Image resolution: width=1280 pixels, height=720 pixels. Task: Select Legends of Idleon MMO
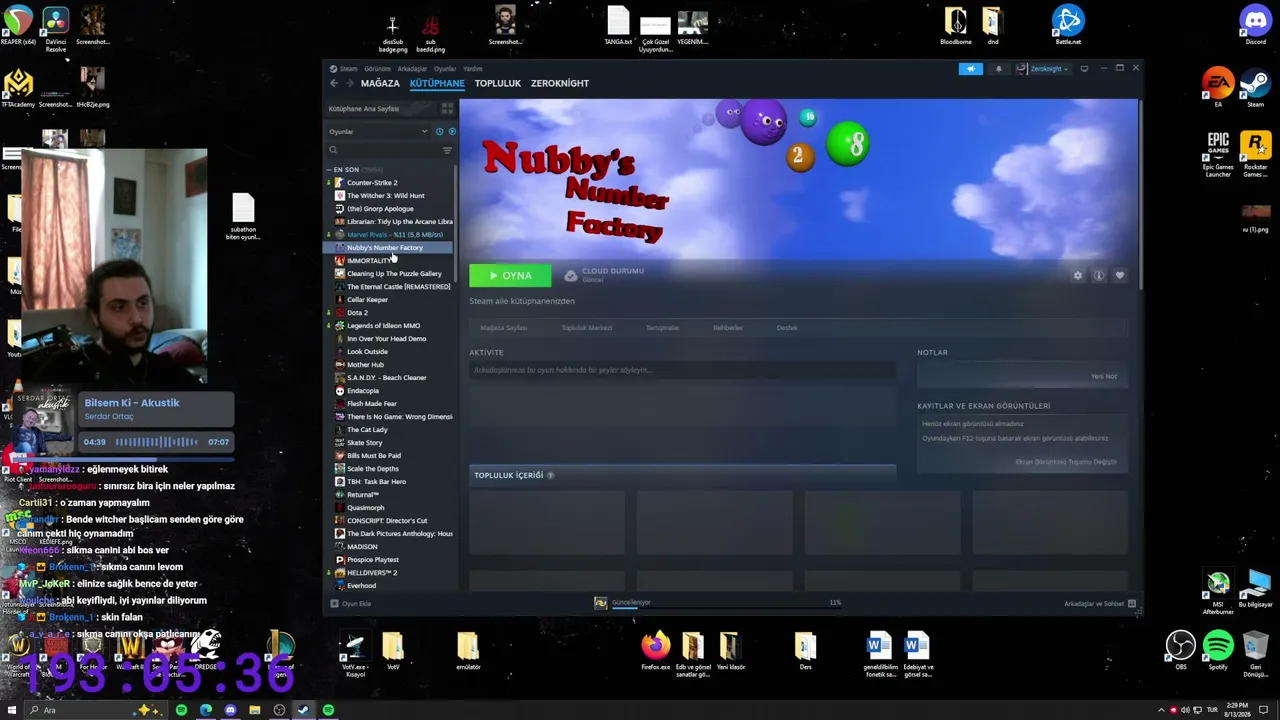[383, 326]
